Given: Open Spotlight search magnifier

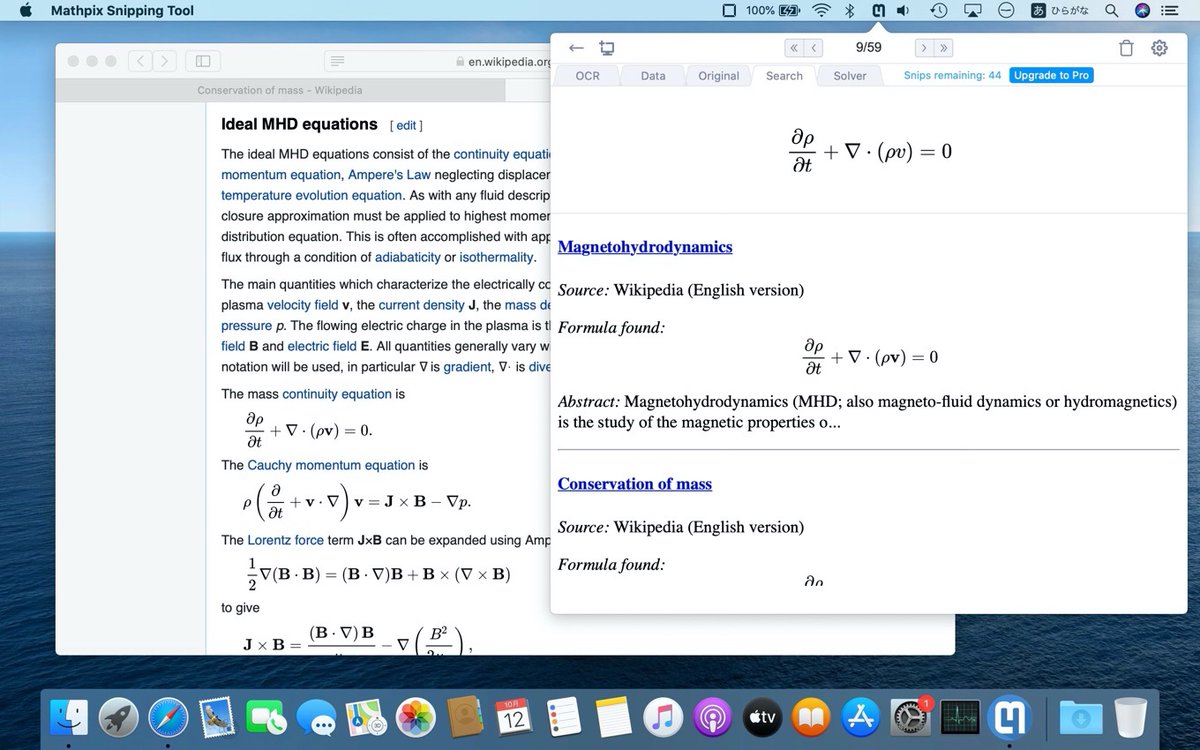Looking at the screenshot, I should [x=1111, y=11].
